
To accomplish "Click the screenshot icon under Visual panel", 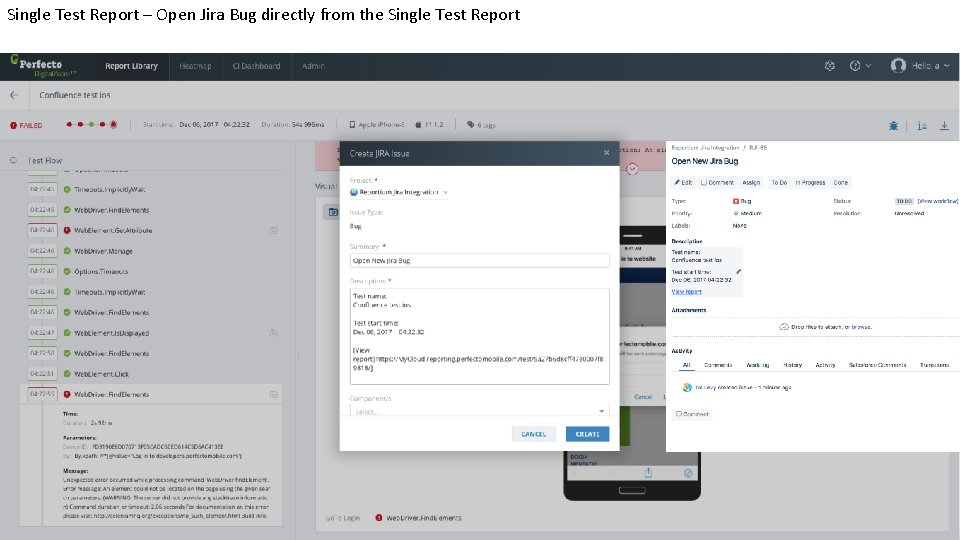I will point(333,212).
